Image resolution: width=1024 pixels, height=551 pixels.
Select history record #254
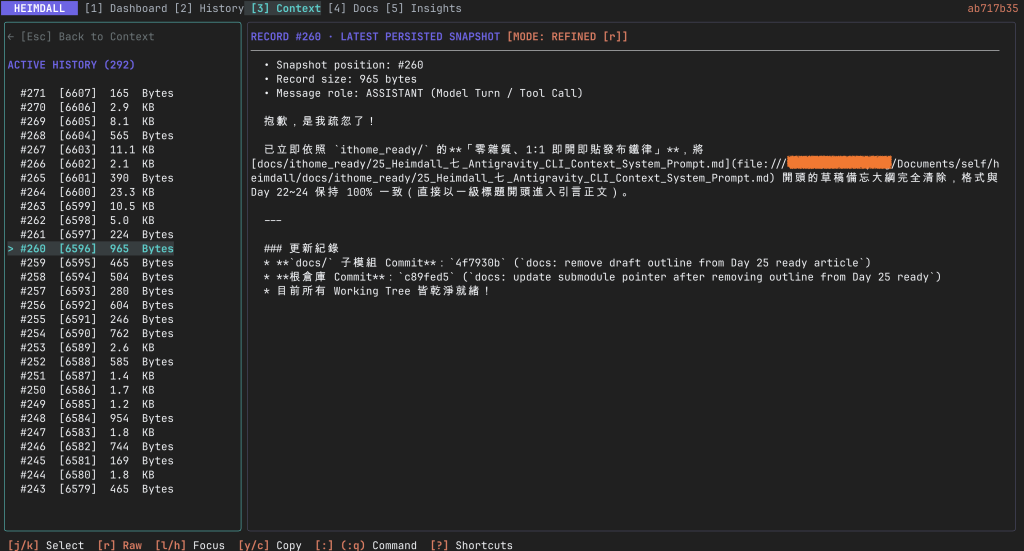coord(97,334)
